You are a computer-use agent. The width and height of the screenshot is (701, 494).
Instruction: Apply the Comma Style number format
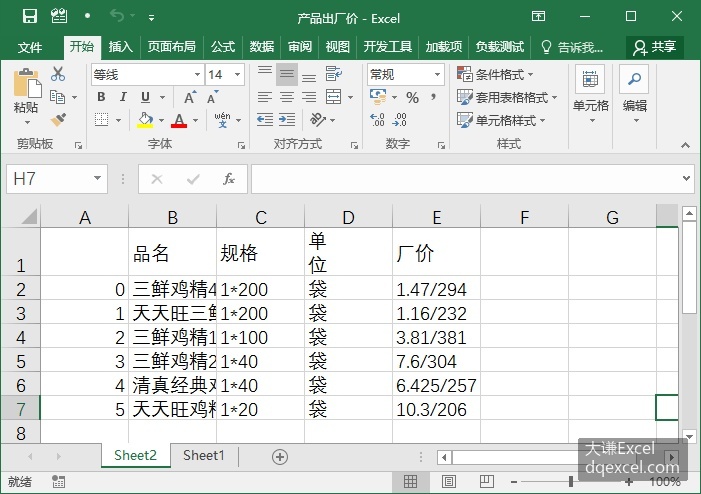(x=433, y=97)
